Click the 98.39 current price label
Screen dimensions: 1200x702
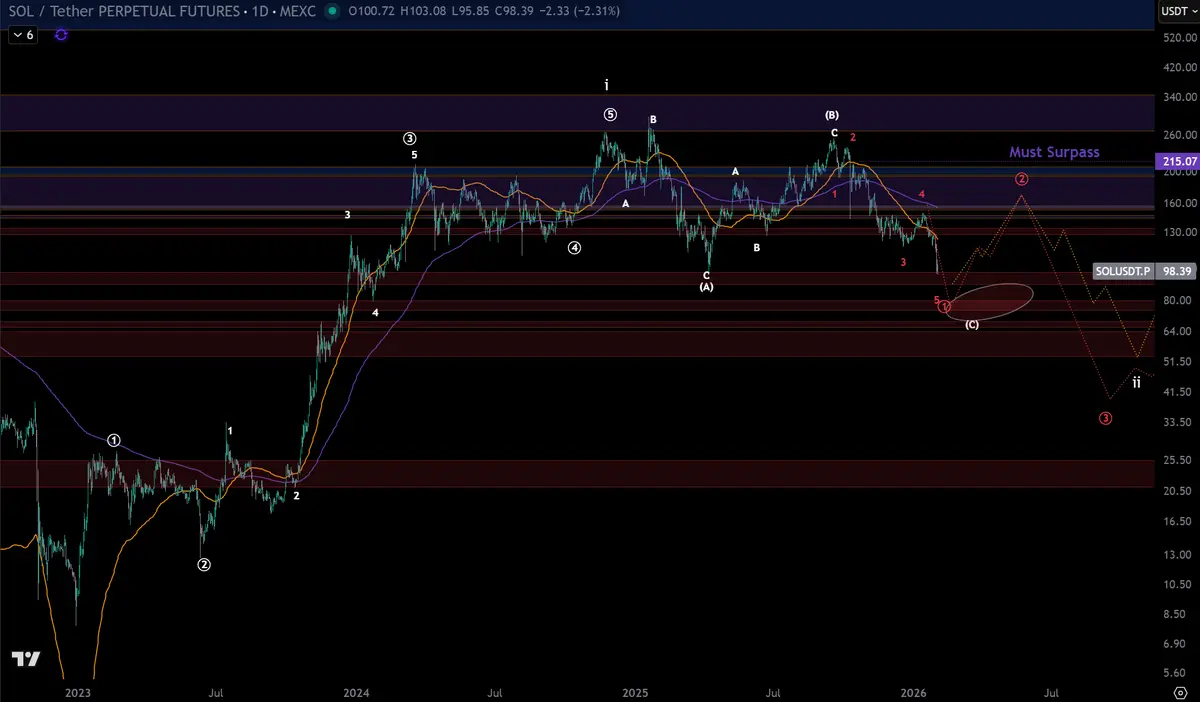(1175, 271)
